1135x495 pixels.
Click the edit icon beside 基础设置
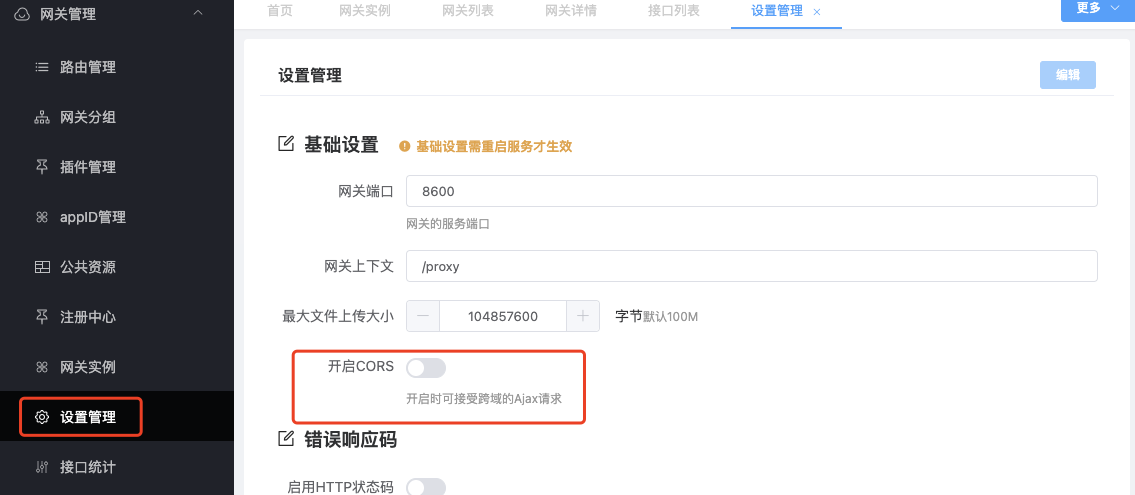point(287,143)
